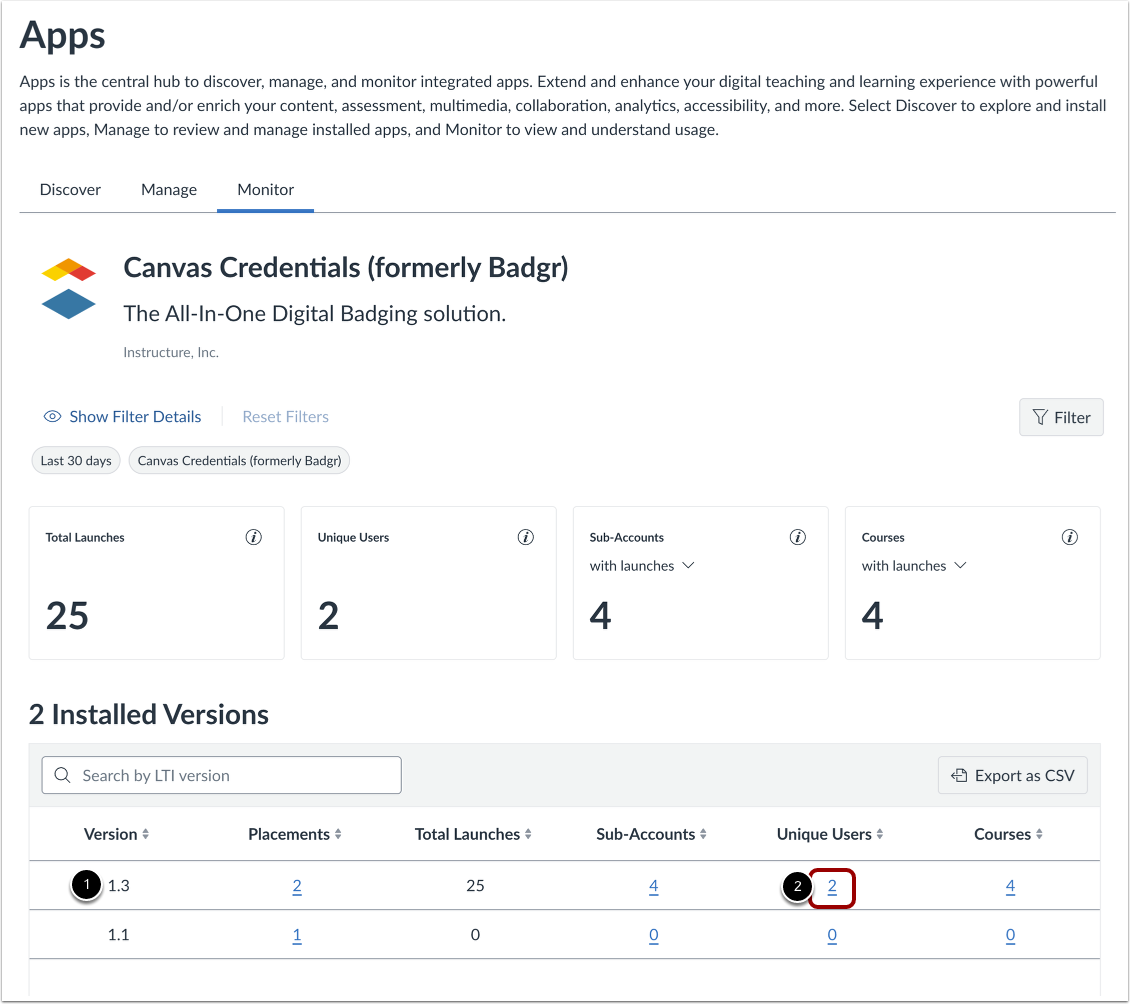Click Reset Filters link
Screen dimensions: 1130x1004
coord(285,417)
